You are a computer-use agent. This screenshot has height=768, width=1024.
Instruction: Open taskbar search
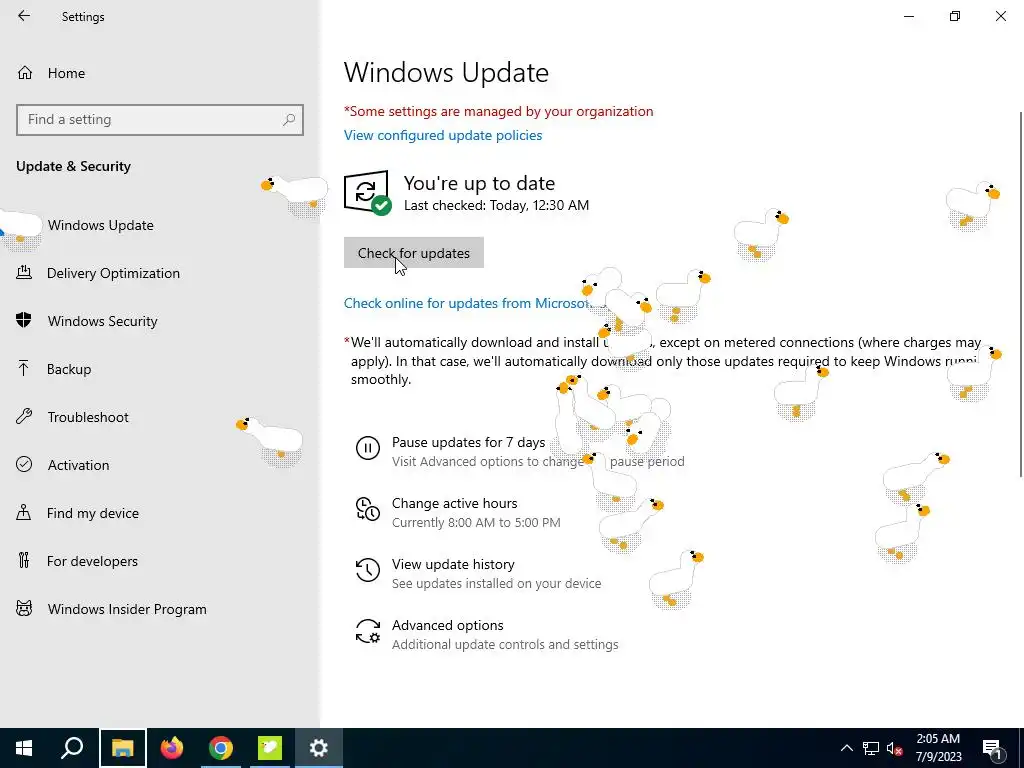[x=73, y=748]
